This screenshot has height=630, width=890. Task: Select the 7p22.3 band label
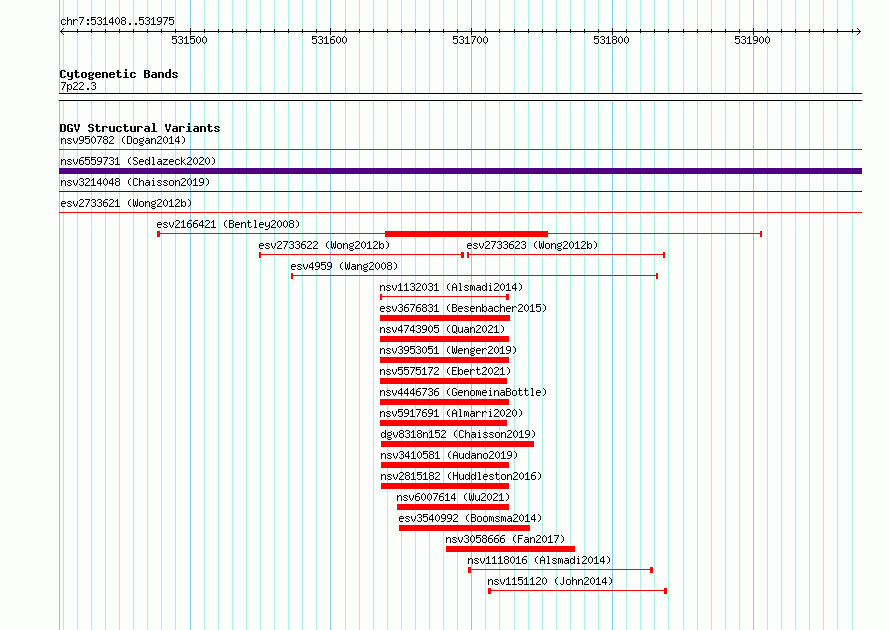pyautogui.click(x=78, y=86)
